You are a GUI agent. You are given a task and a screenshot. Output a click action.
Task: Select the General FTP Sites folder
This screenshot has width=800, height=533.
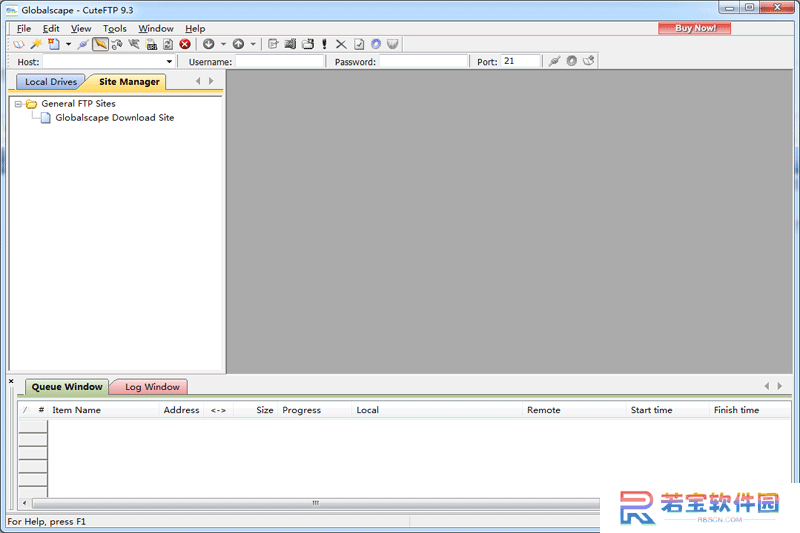pyautogui.click(x=79, y=104)
